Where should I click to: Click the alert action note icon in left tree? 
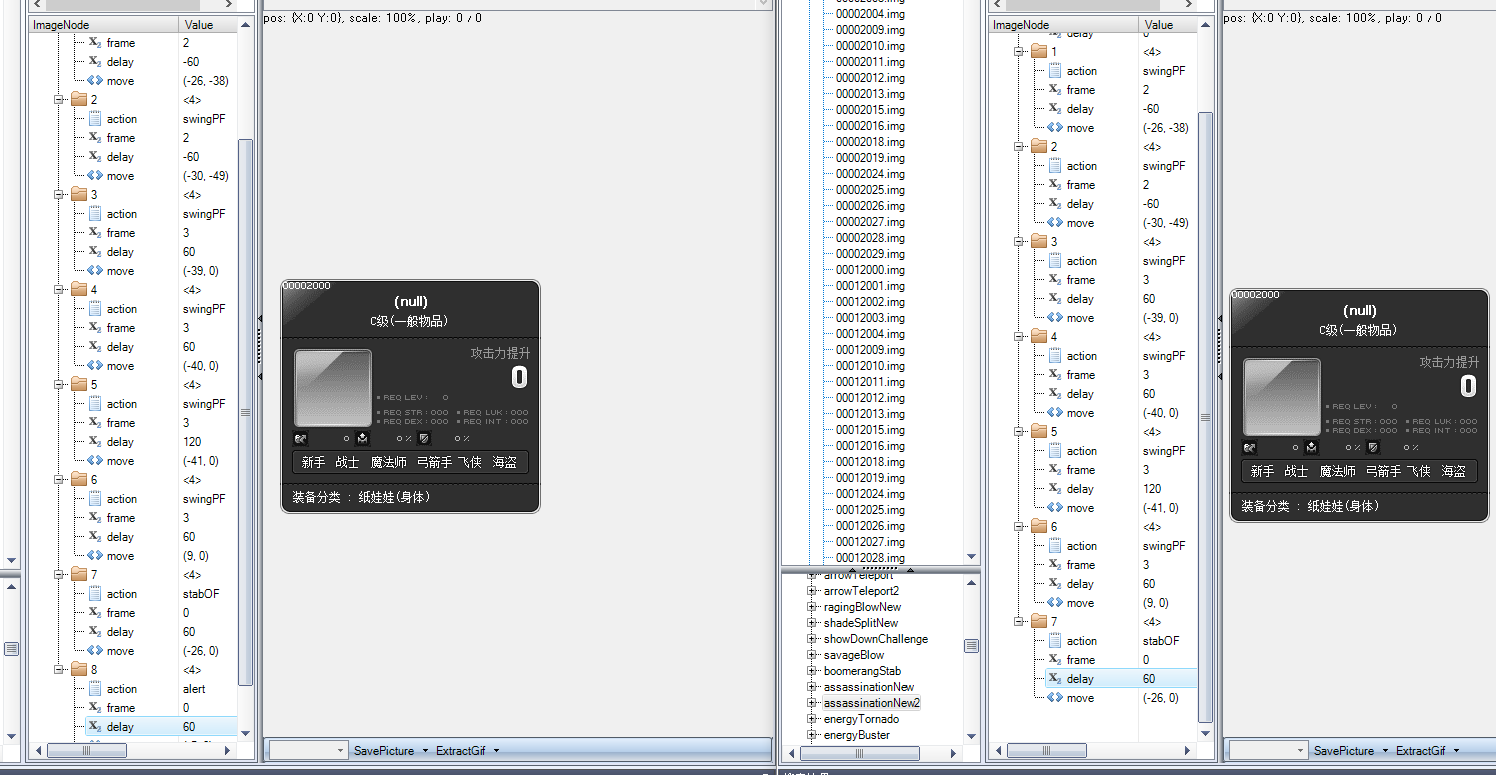pyautogui.click(x=95, y=689)
